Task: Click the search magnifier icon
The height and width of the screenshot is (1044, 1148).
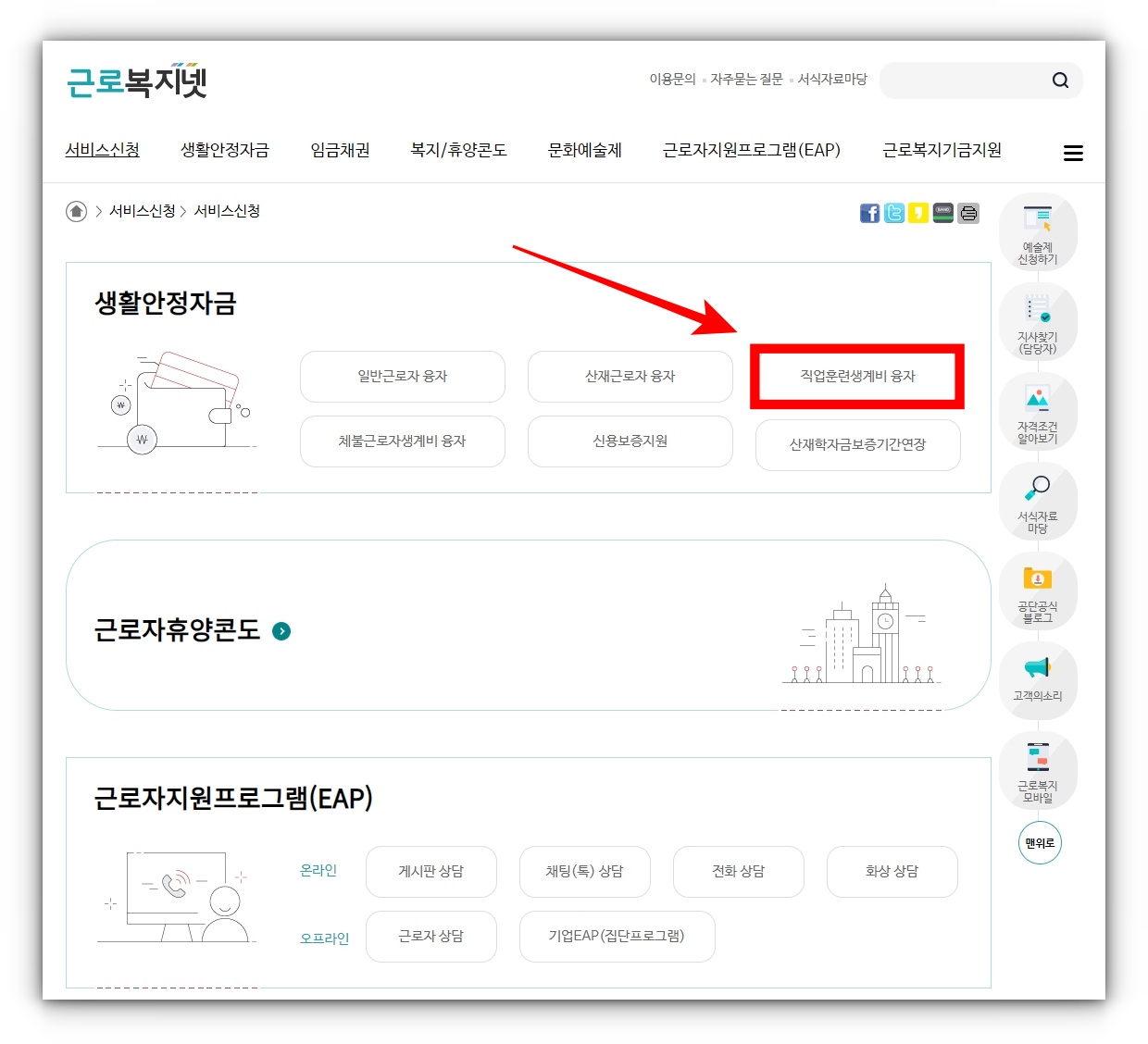Action: (1060, 81)
